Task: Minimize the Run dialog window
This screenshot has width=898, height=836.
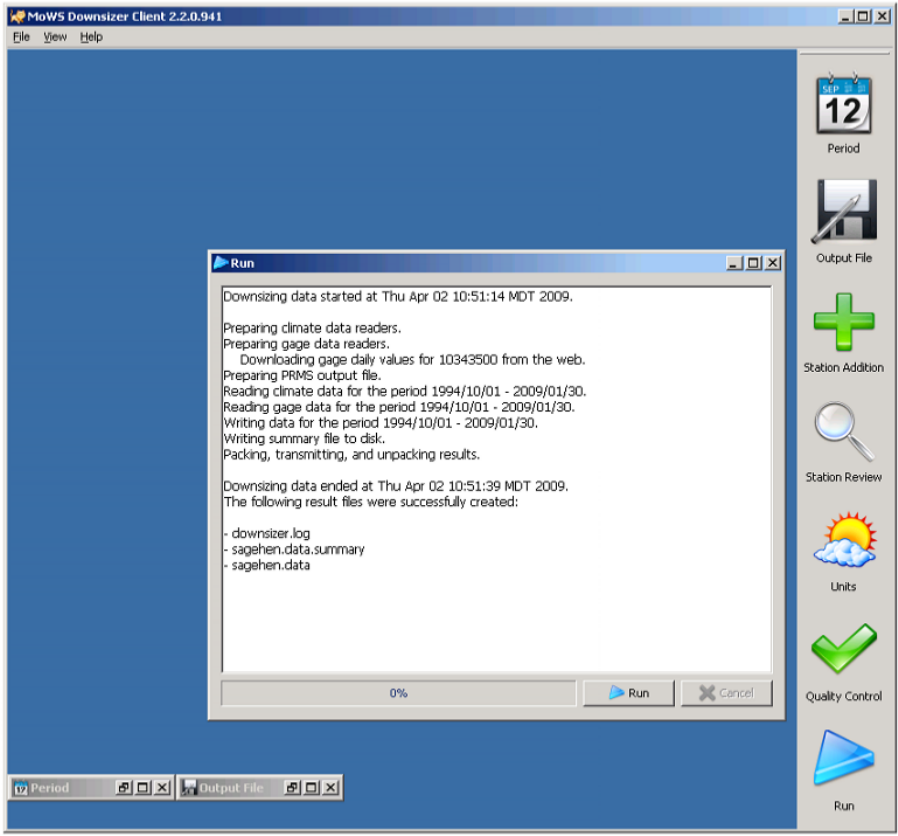Action: point(734,263)
